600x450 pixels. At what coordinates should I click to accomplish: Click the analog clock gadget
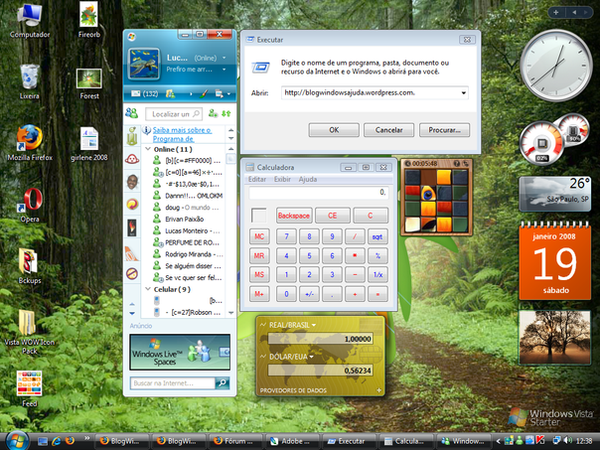tap(556, 65)
